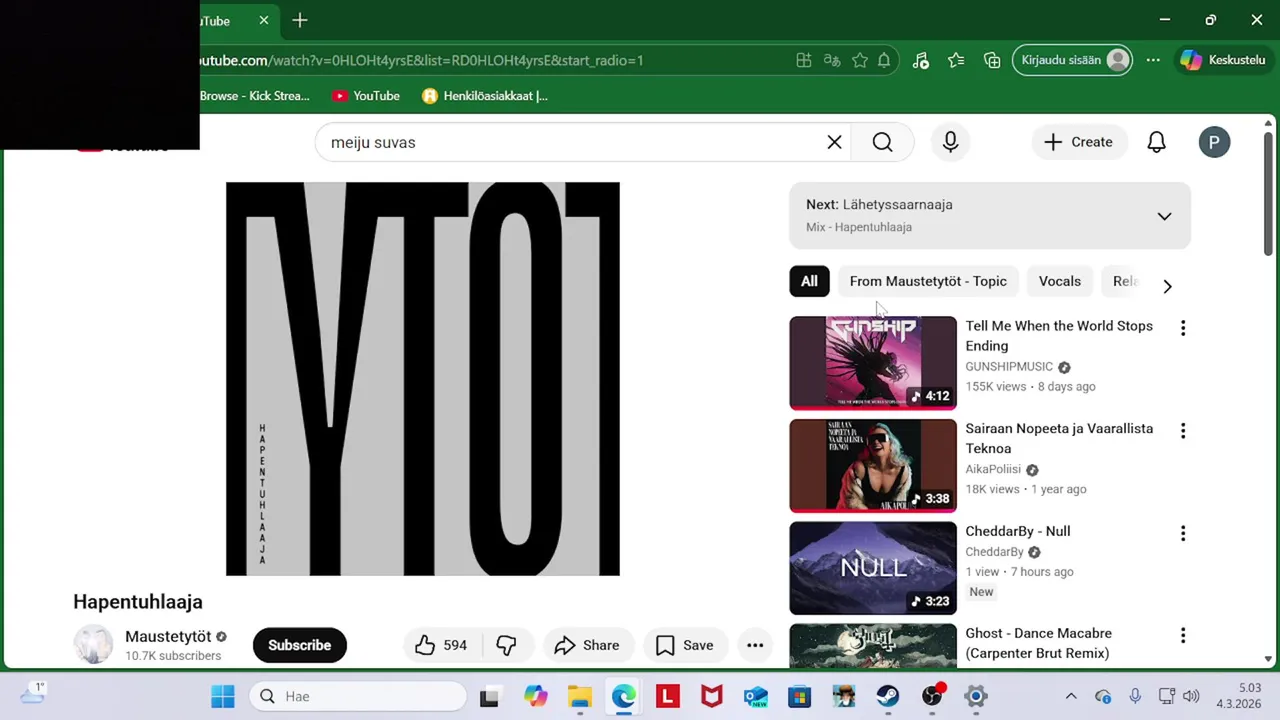1280x720 pixels.
Task: Open options menu for CheddarBy - Null
Action: [x=1183, y=534]
